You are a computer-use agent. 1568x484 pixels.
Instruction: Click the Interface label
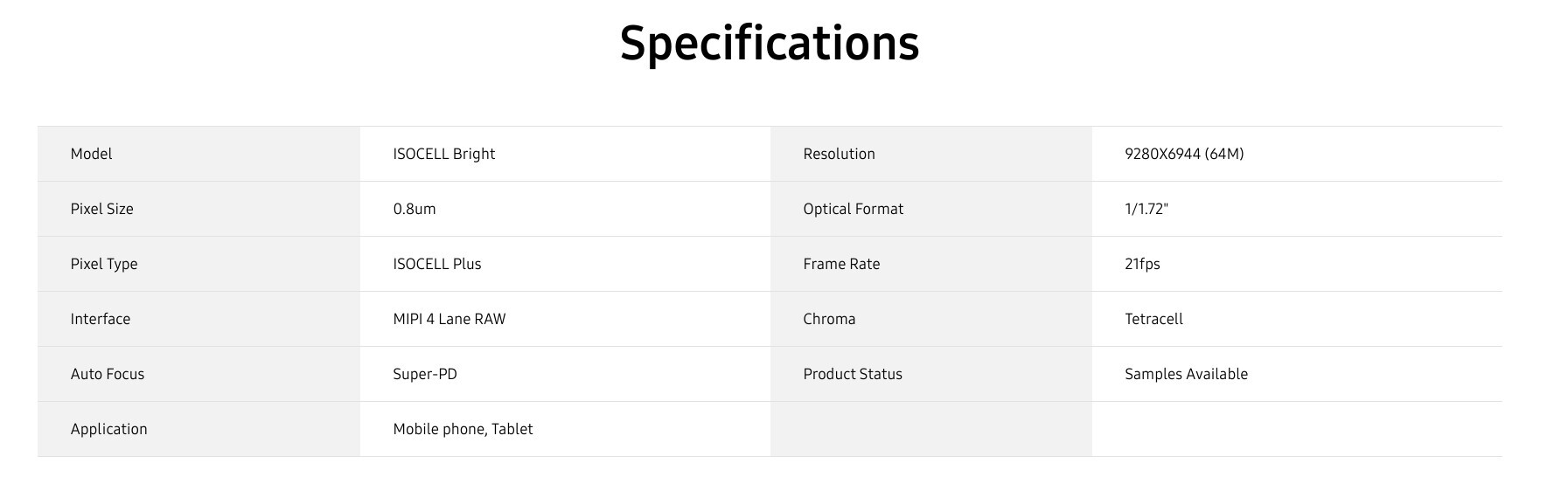101,319
